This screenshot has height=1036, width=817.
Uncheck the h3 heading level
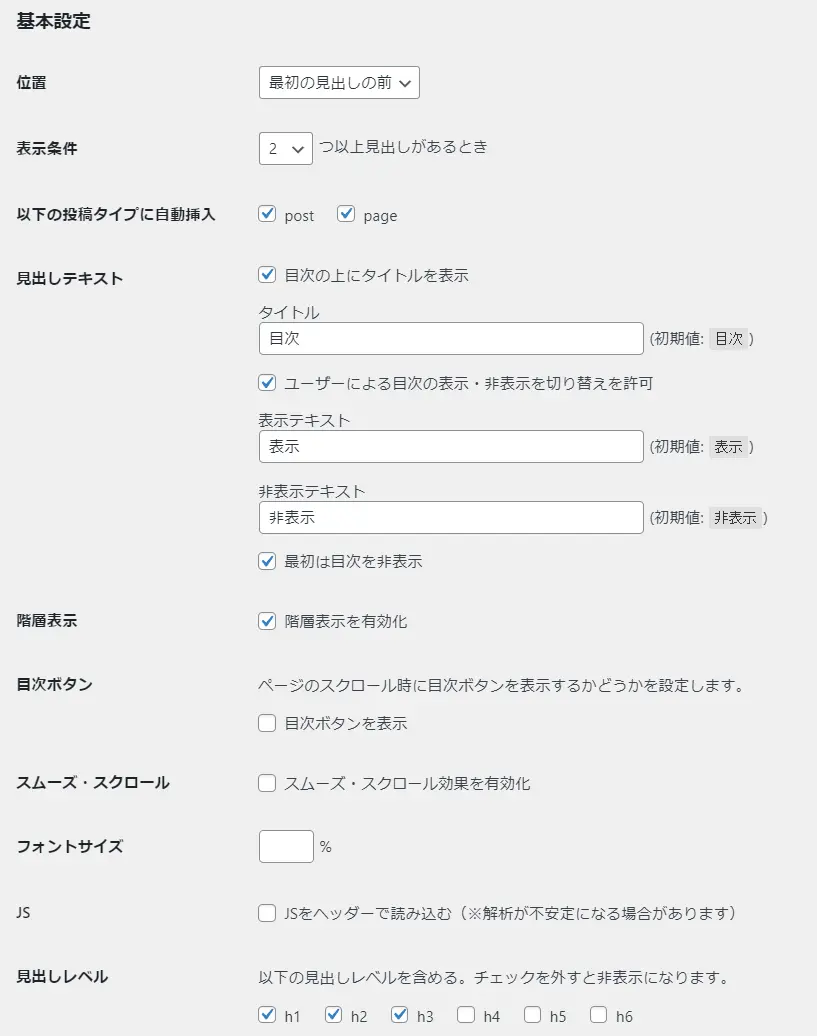click(400, 1015)
